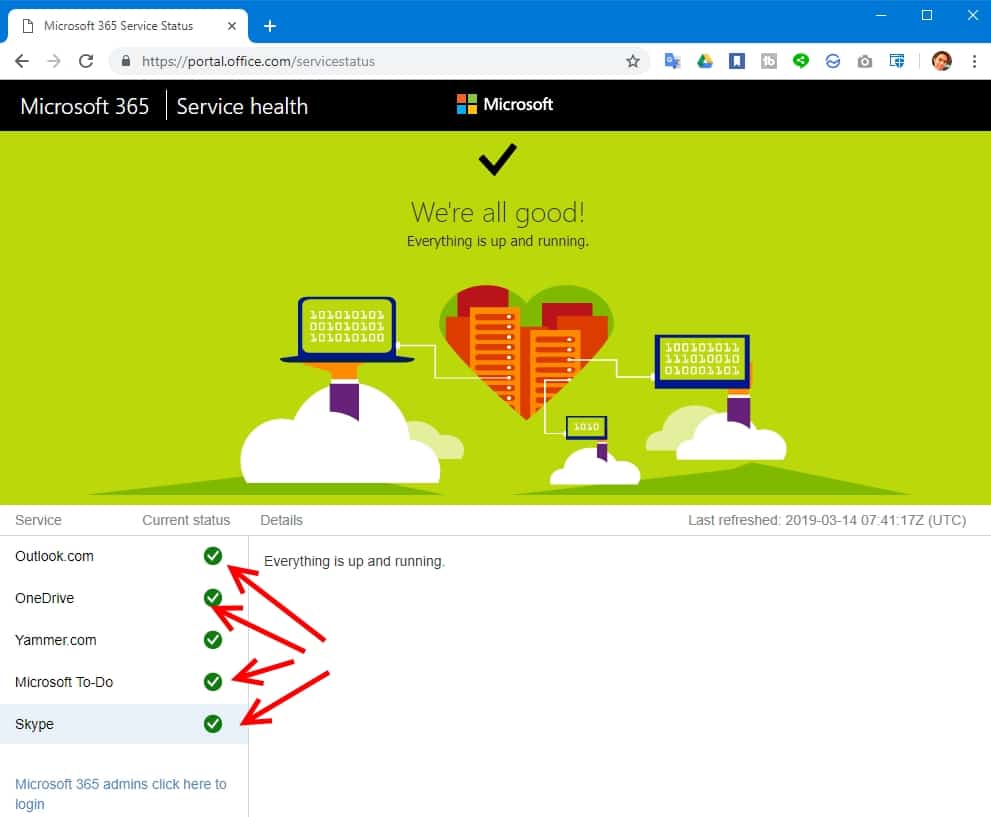Image resolution: width=991 pixels, height=817 pixels.
Task: Click the browser back arrow
Action: pyautogui.click(x=22, y=61)
